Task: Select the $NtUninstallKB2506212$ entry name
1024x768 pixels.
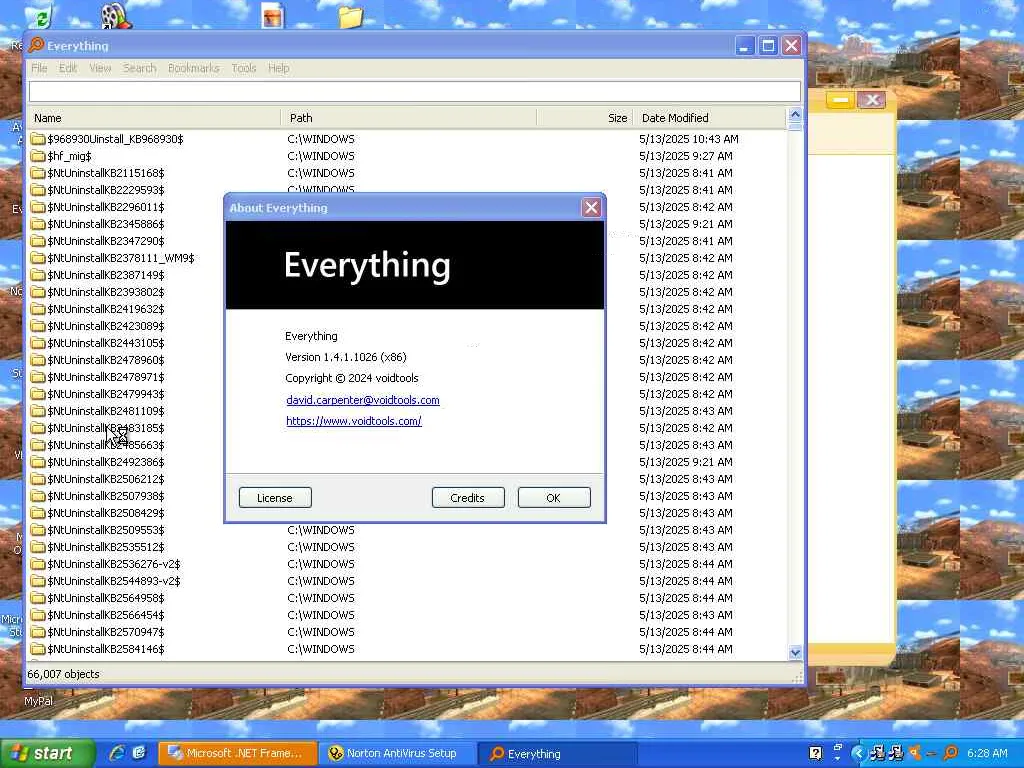Action: pos(106,479)
